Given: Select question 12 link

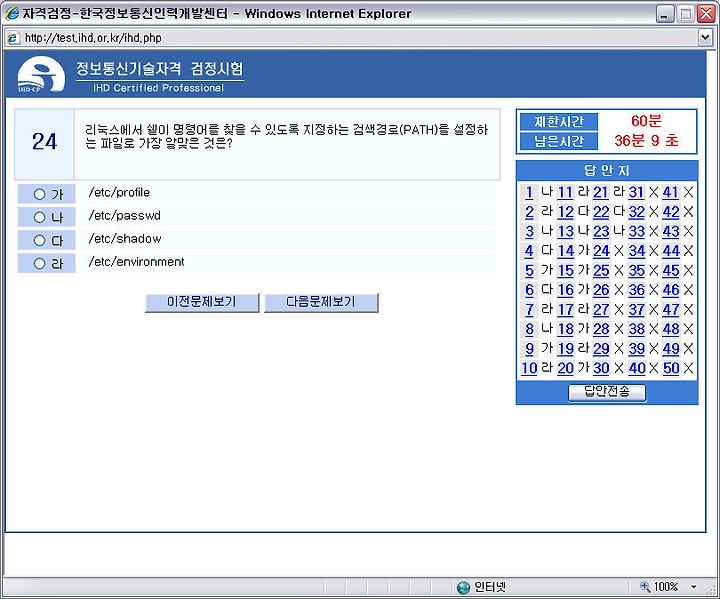Looking at the screenshot, I should pyautogui.click(x=565, y=212).
